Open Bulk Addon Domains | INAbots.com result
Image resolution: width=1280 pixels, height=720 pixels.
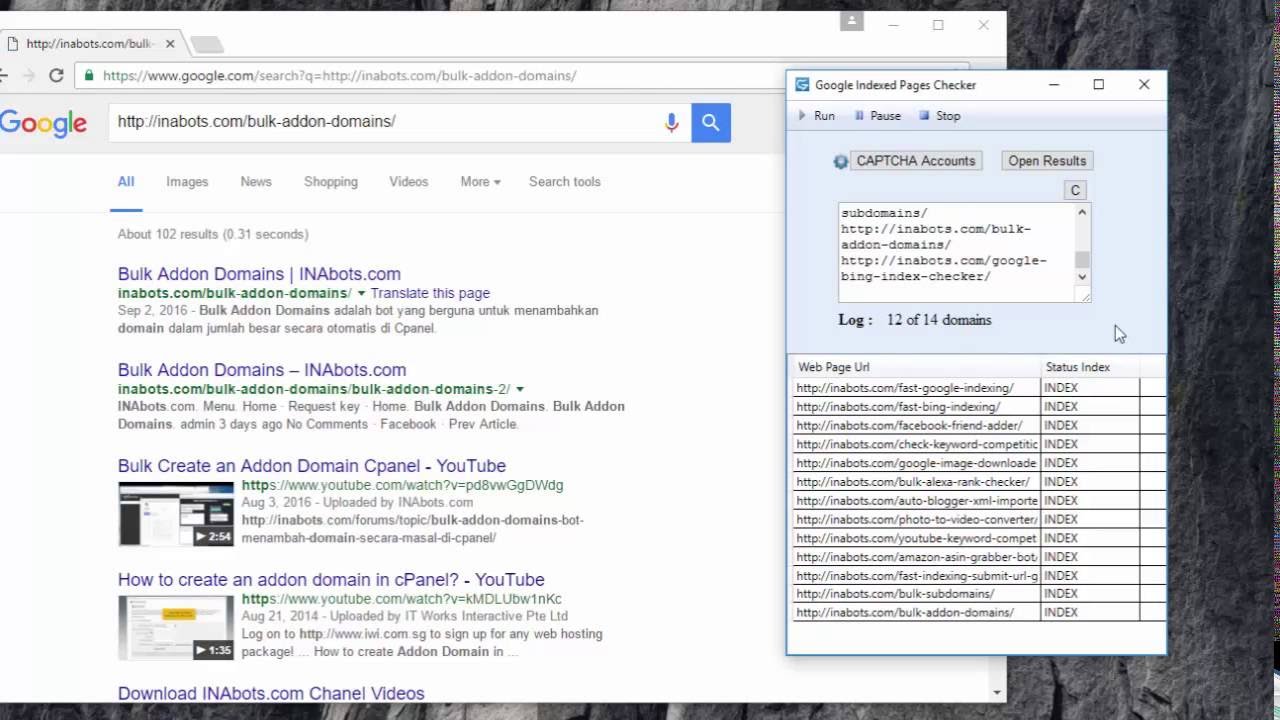[x=259, y=274]
